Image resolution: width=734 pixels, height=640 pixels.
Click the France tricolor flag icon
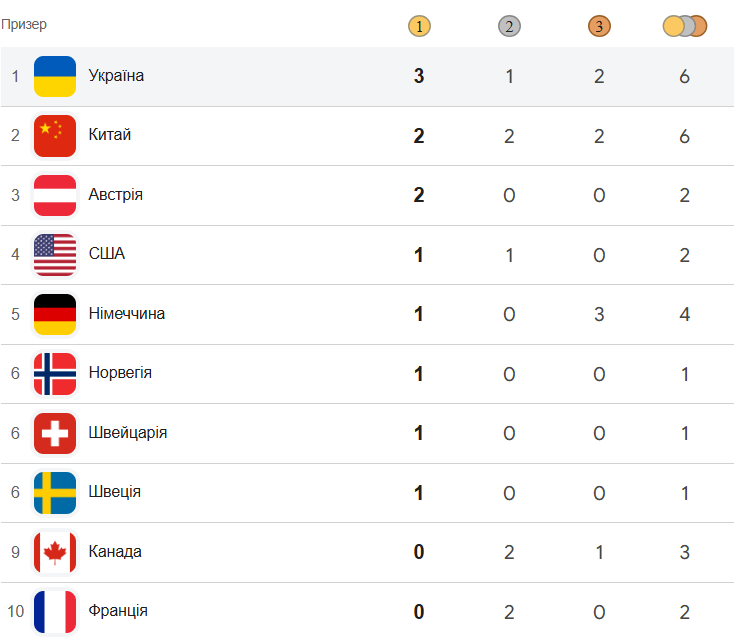55,611
